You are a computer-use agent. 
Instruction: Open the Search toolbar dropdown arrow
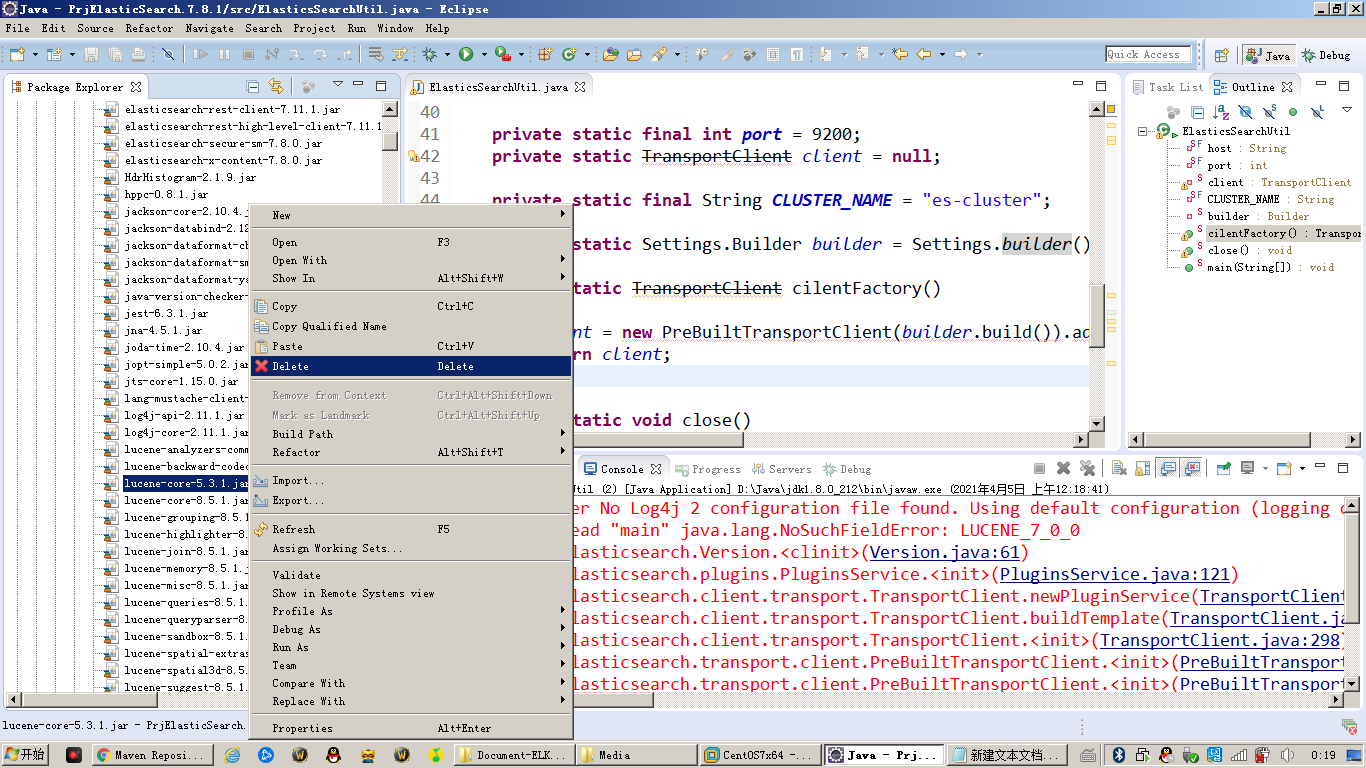point(678,54)
